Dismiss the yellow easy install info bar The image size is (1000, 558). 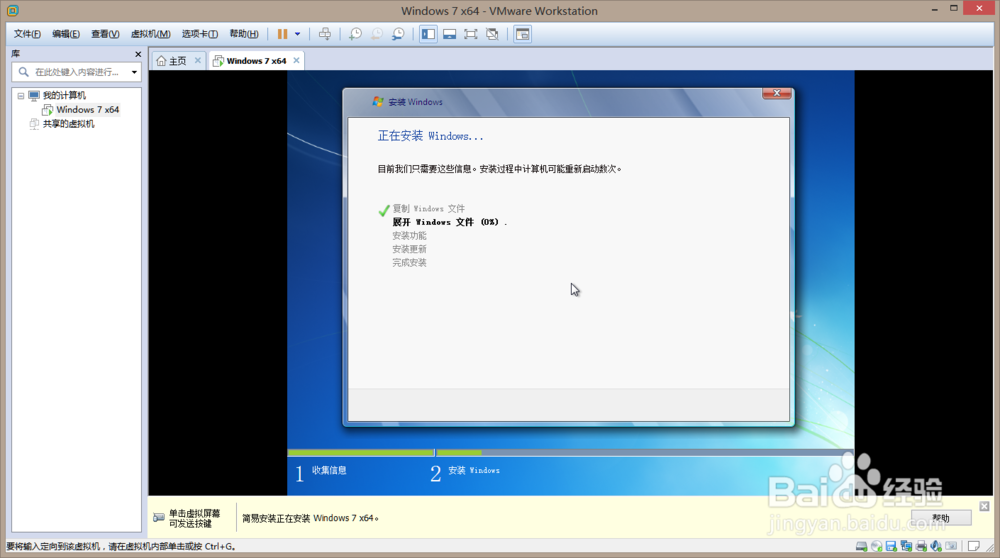point(984,506)
